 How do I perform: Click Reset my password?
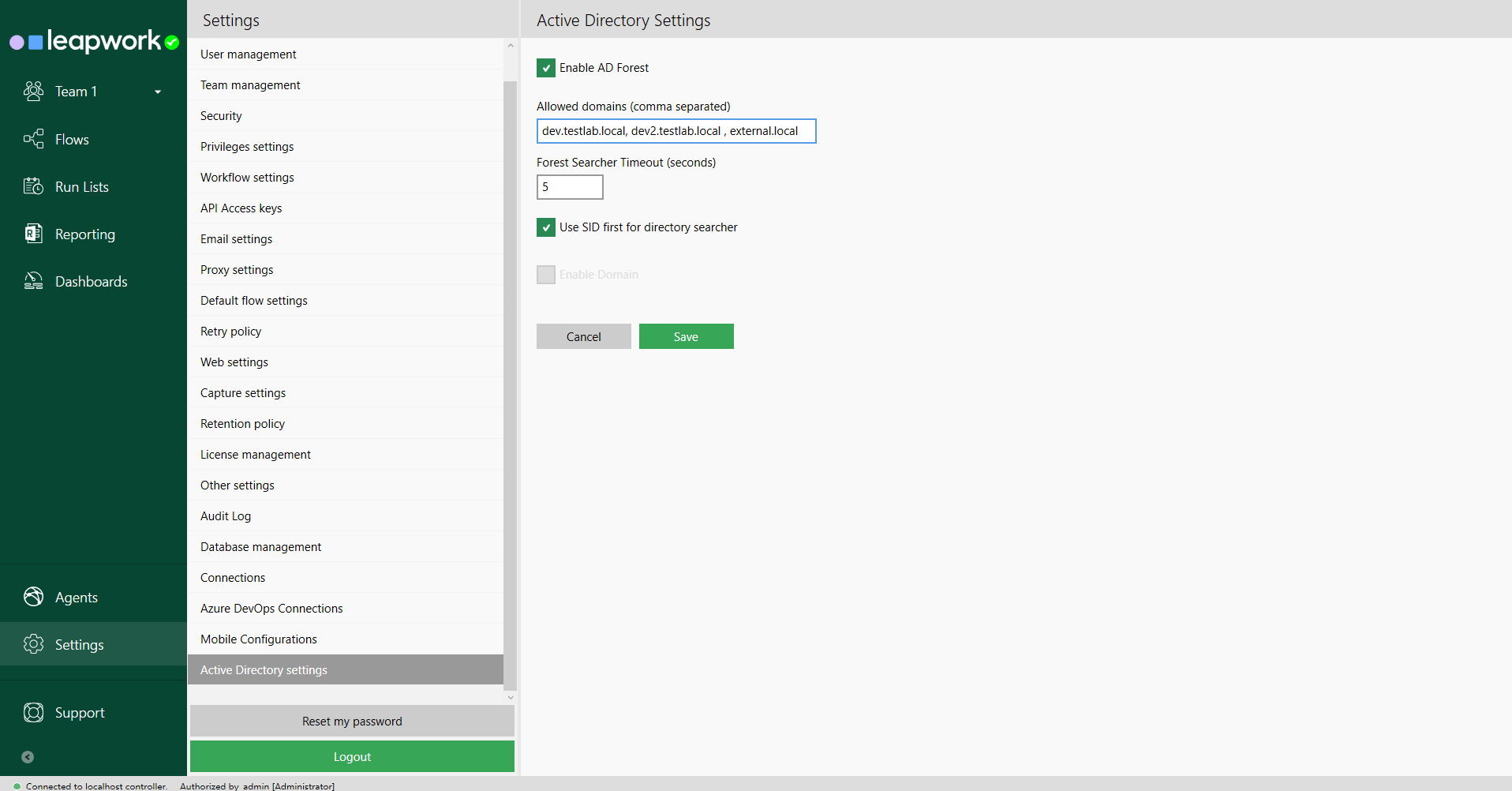pos(351,721)
